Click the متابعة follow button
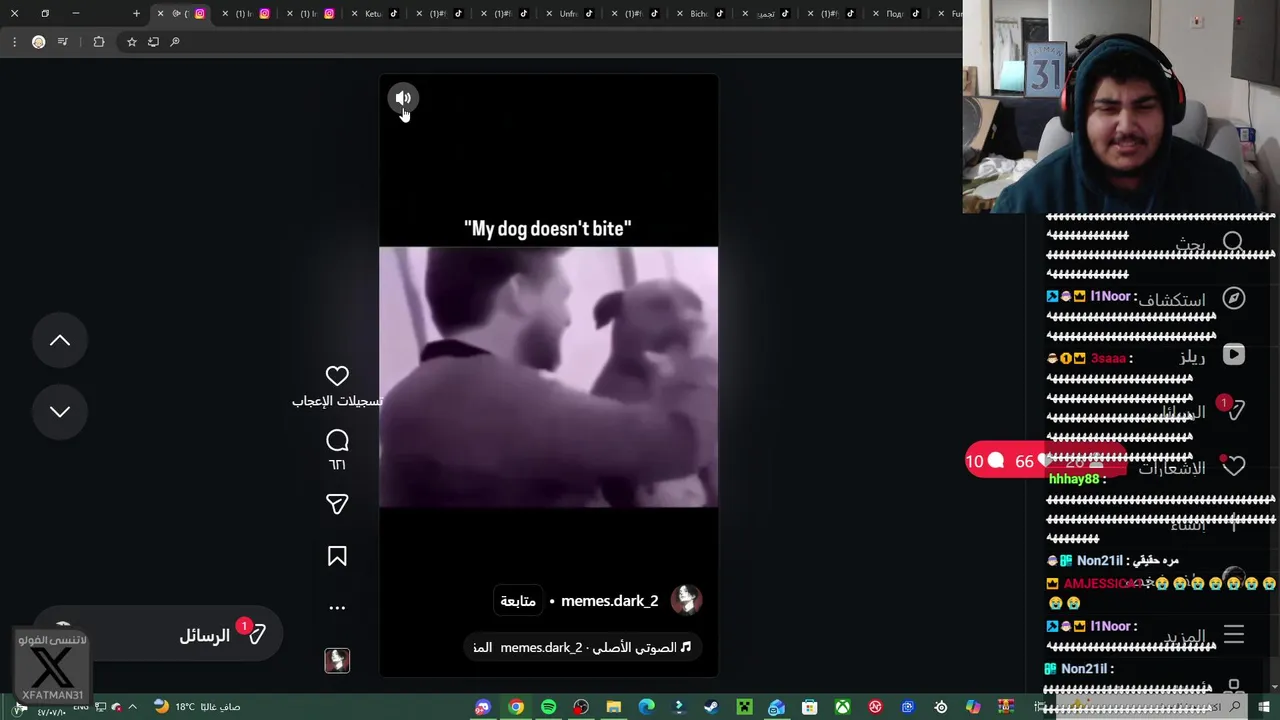Viewport: 1280px width, 720px height. [x=518, y=601]
